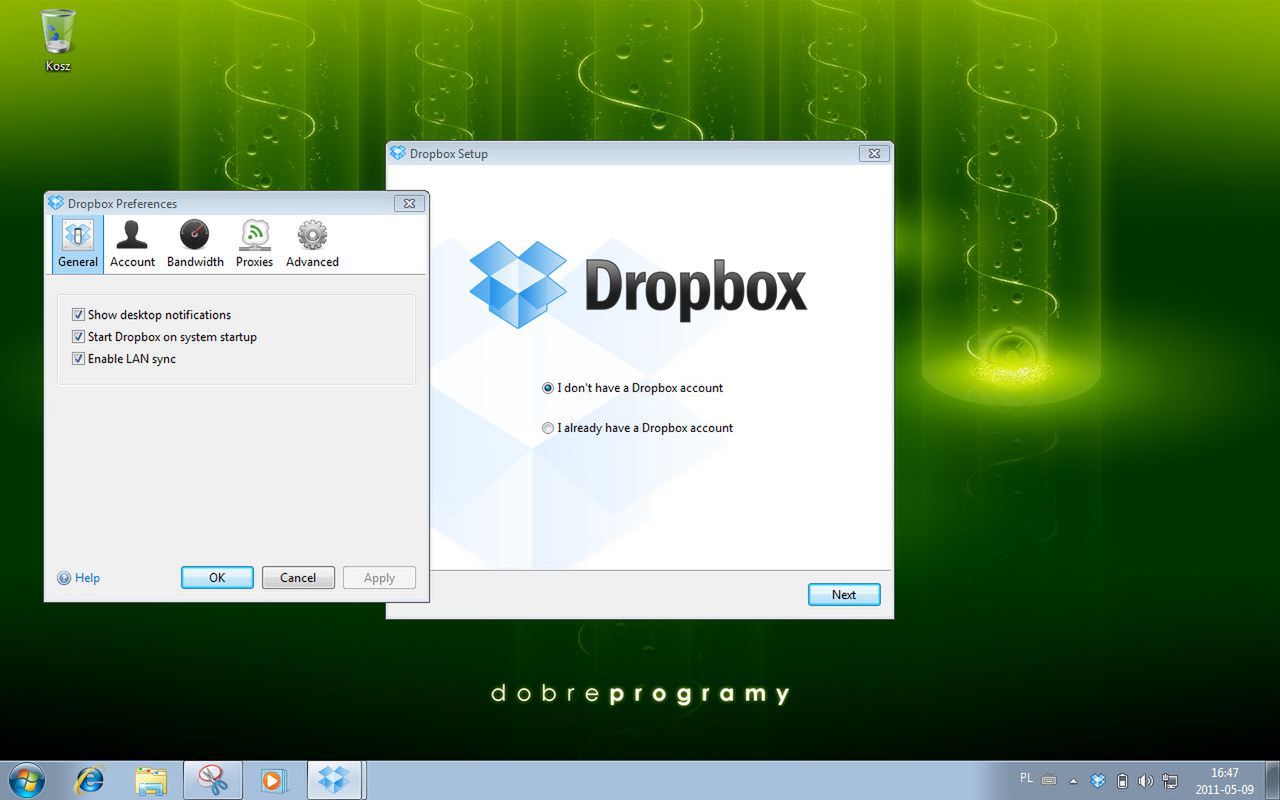The width and height of the screenshot is (1280, 800).
Task: Select the General settings icon
Action: point(77,242)
